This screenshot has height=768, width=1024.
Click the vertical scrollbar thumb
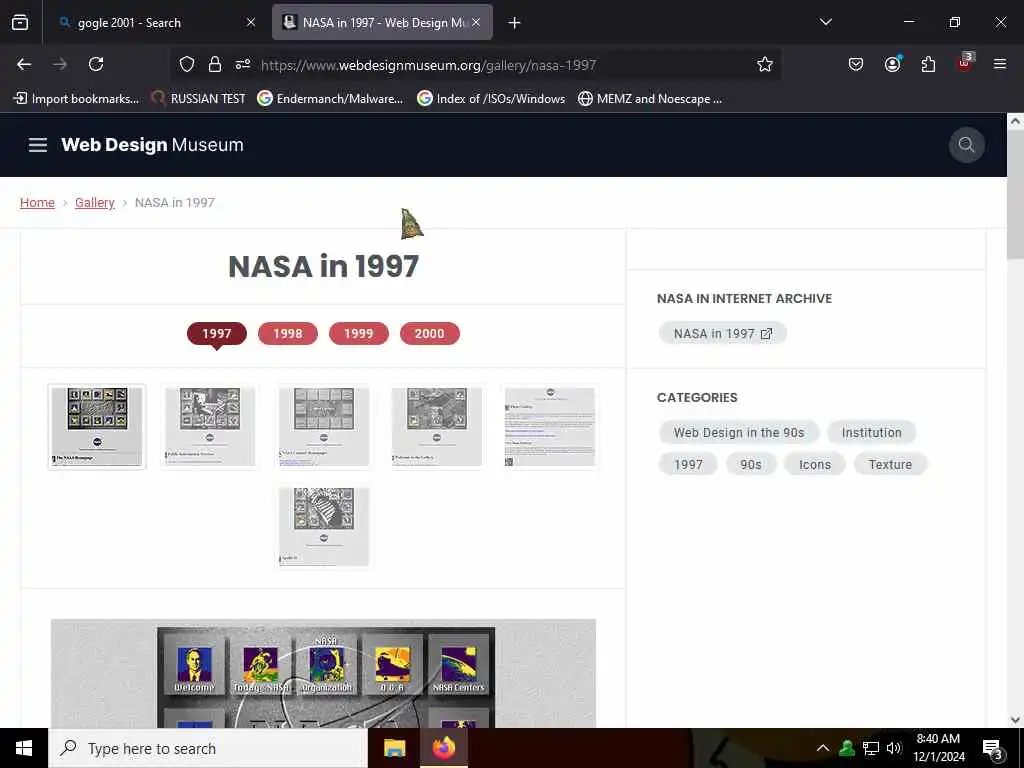pyautogui.click(x=1015, y=193)
